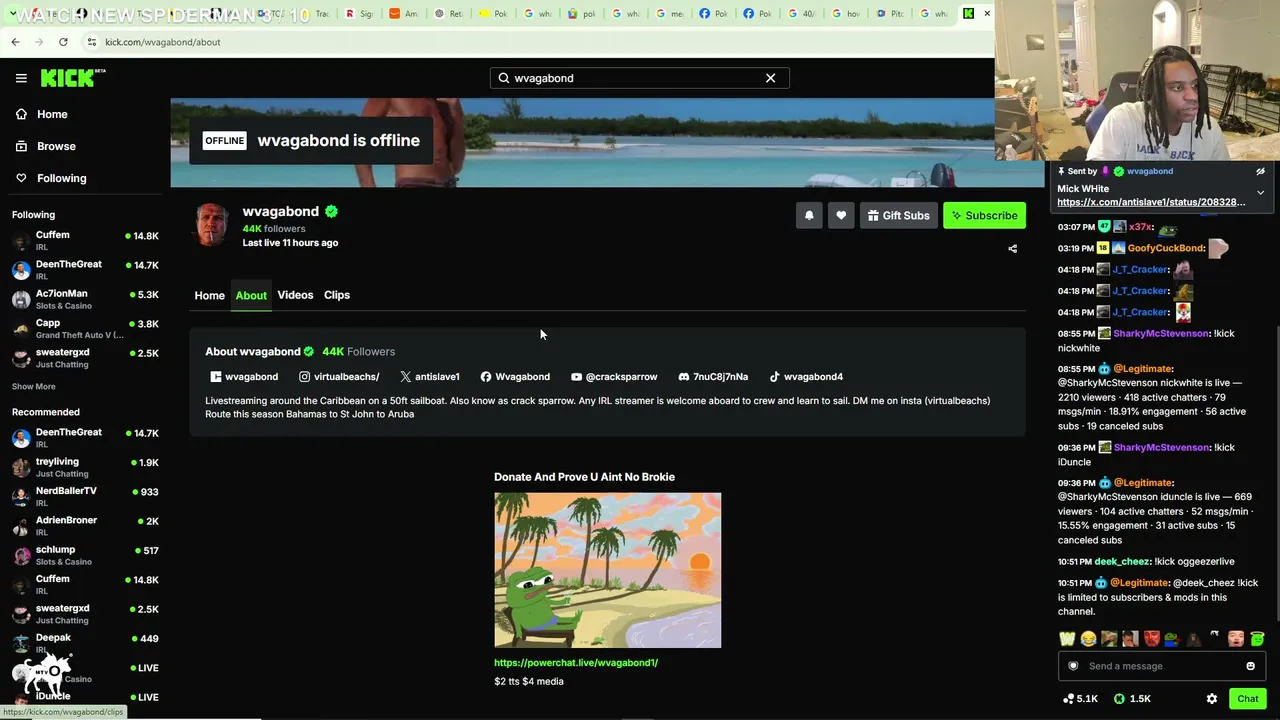This screenshot has height=720, width=1280.
Task: Open Deepak recommended channel
Action: point(85,643)
